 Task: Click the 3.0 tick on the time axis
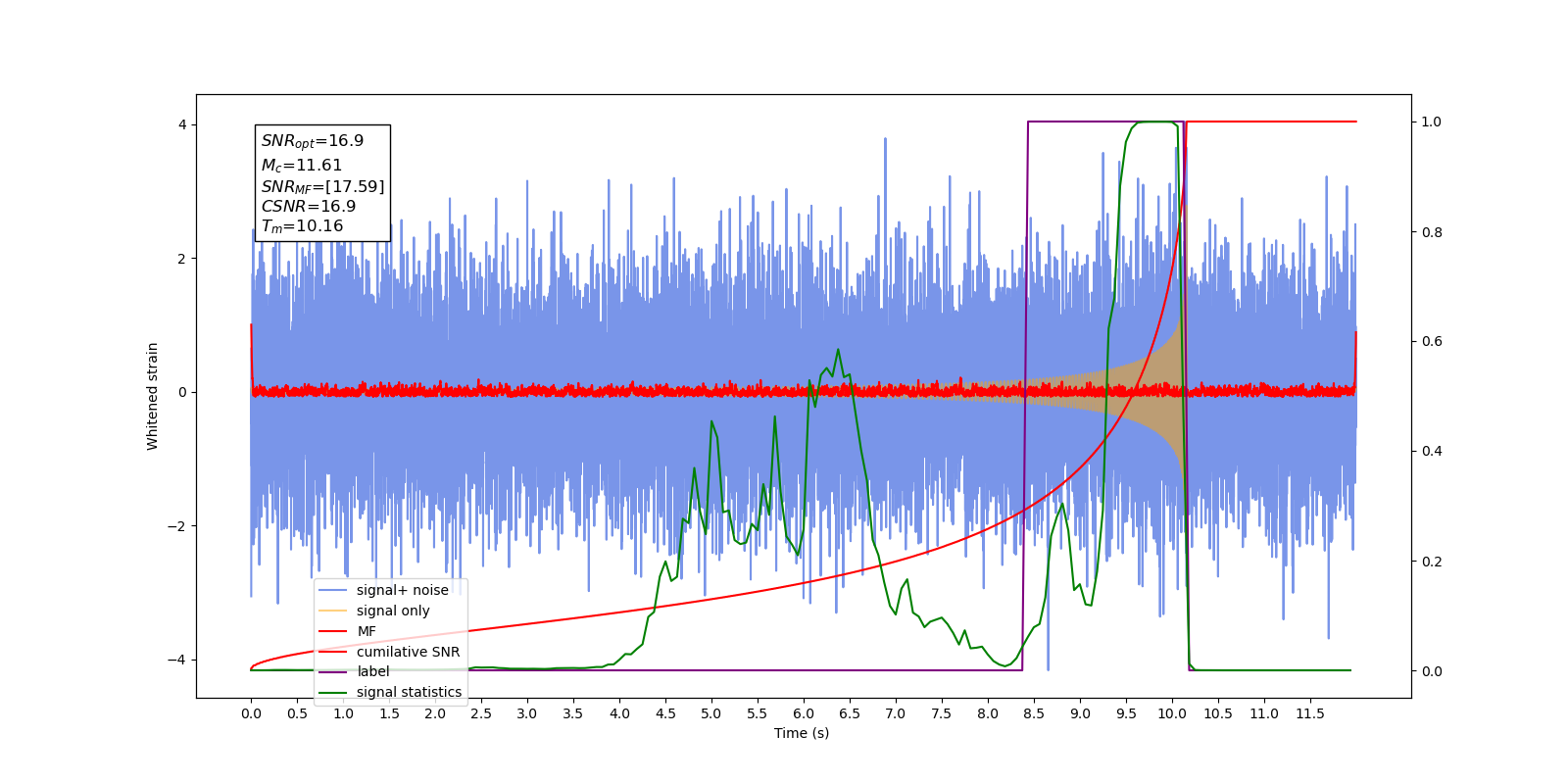(x=527, y=713)
